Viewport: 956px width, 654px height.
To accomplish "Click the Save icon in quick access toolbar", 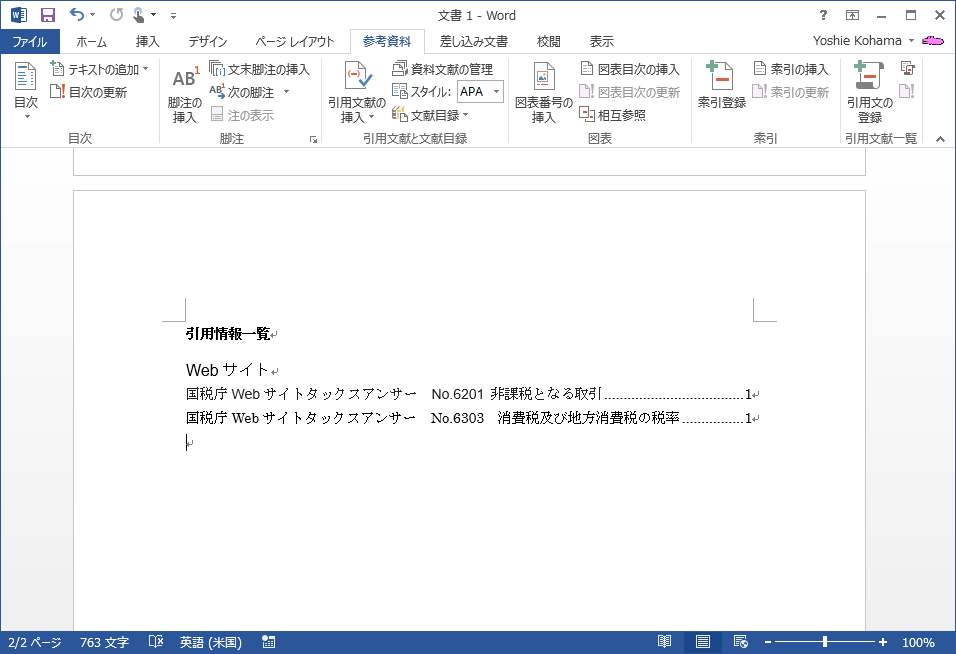I will click(48, 15).
